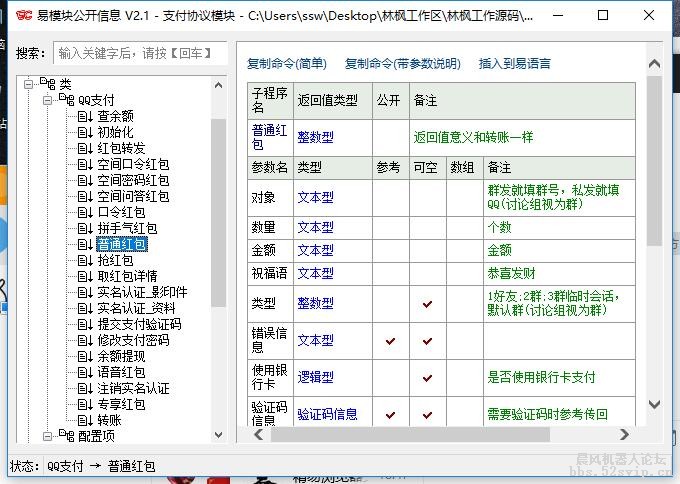Image resolution: width=680 pixels, height=484 pixels.
Task: Click 参考 checkmark in 验证码信息 row
Action: click(390, 415)
